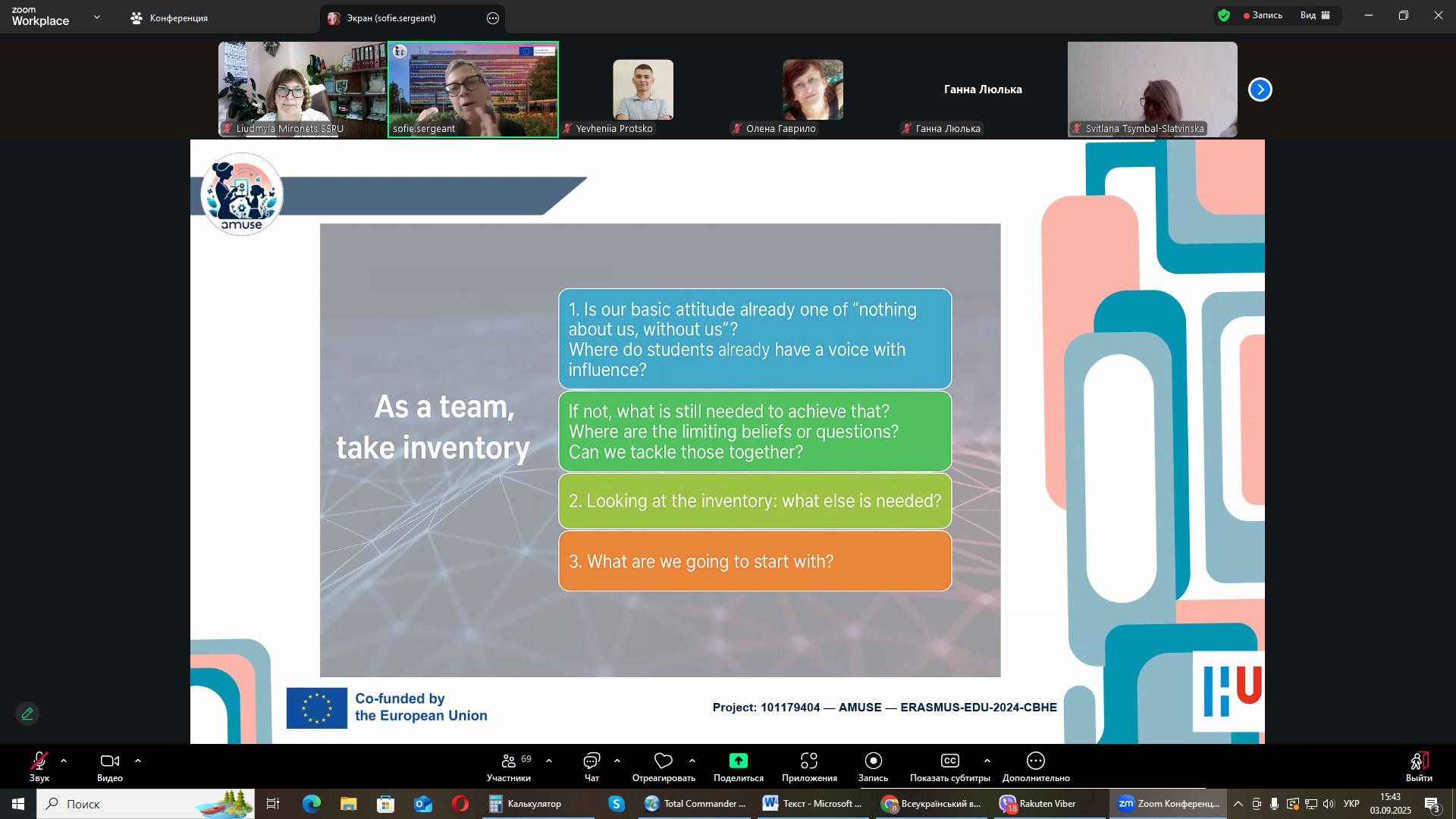Expand video options arrow beside Video
The height and width of the screenshot is (819, 1456).
point(138,761)
